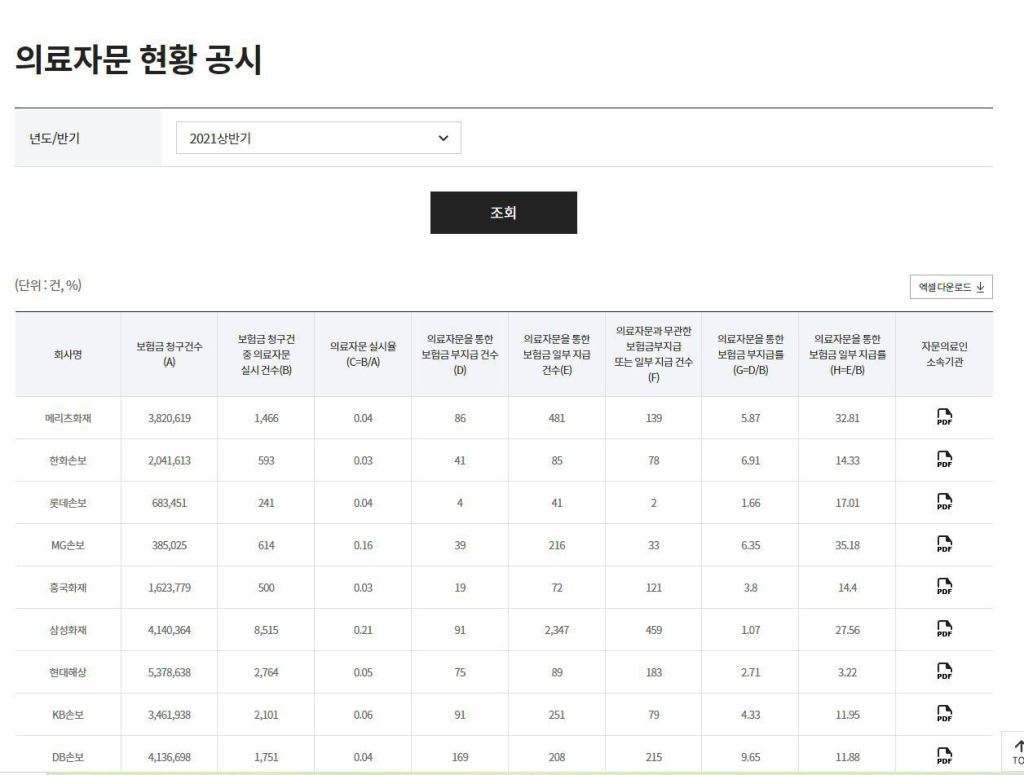
Task: Select the value 1,751 in DB손보 row
Action: (266, 757)
